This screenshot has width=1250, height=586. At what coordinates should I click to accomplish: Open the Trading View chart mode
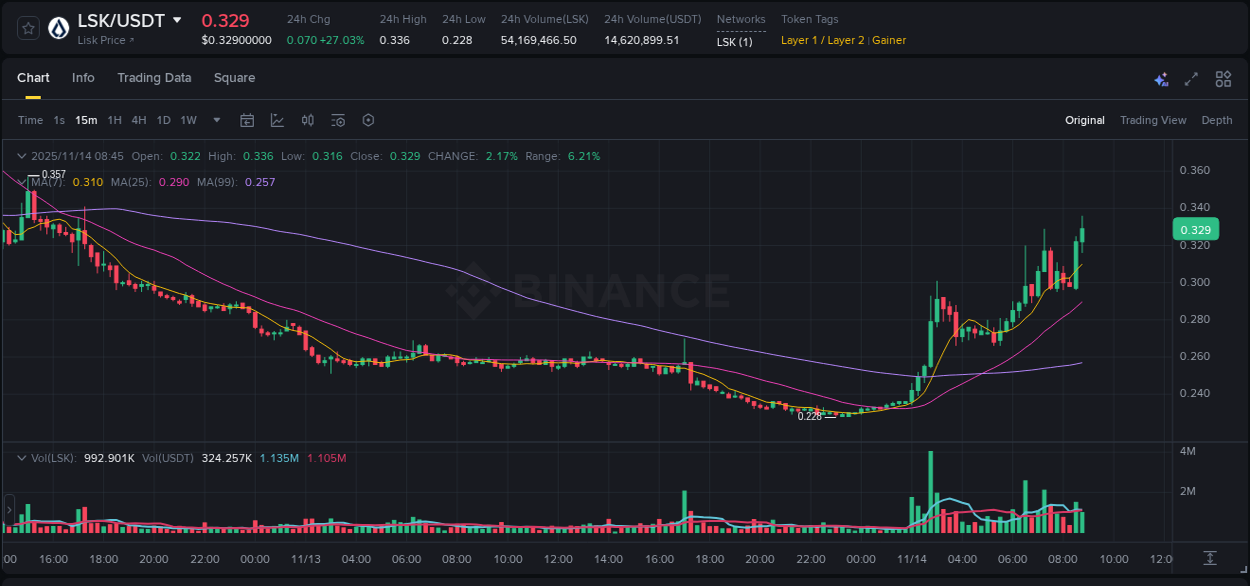[1153, 120]
